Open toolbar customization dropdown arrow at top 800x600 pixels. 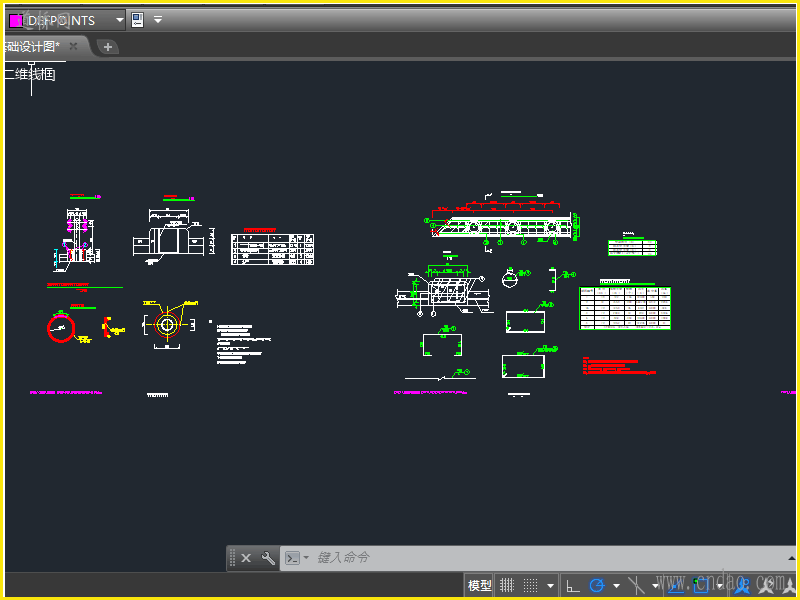(x=158, y=20)
